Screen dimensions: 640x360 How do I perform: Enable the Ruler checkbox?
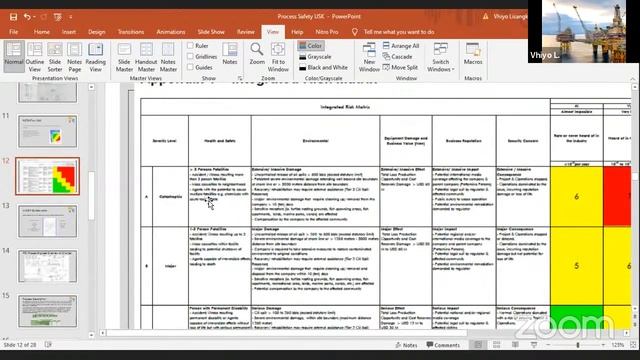coord(190,46)
